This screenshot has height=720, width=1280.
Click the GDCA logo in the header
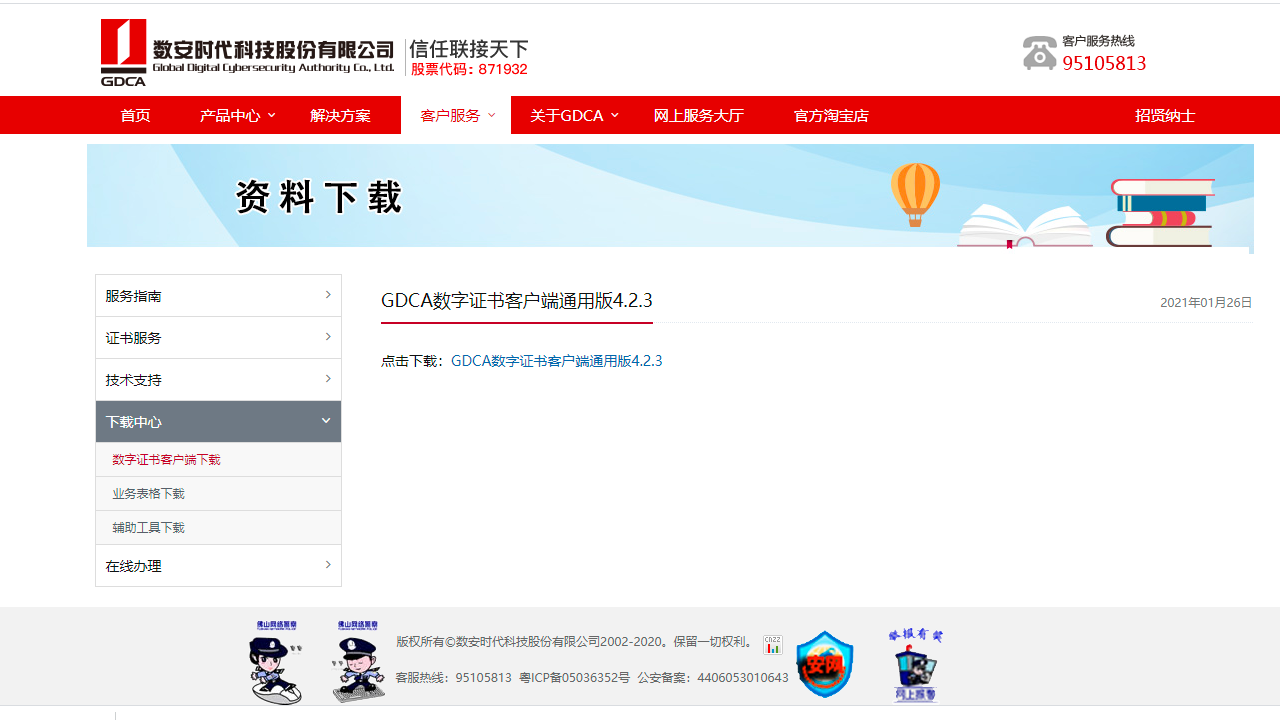pos(122,50)
